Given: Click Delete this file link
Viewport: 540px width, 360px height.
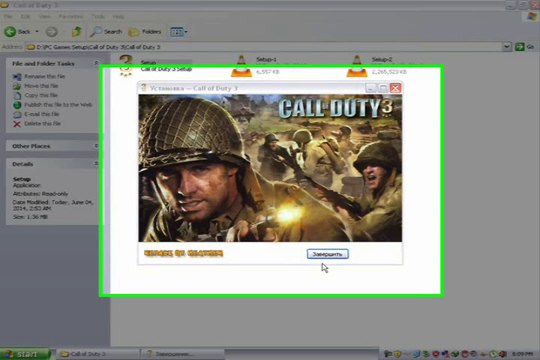Looking at the screenshot, I should pos(42,123).
